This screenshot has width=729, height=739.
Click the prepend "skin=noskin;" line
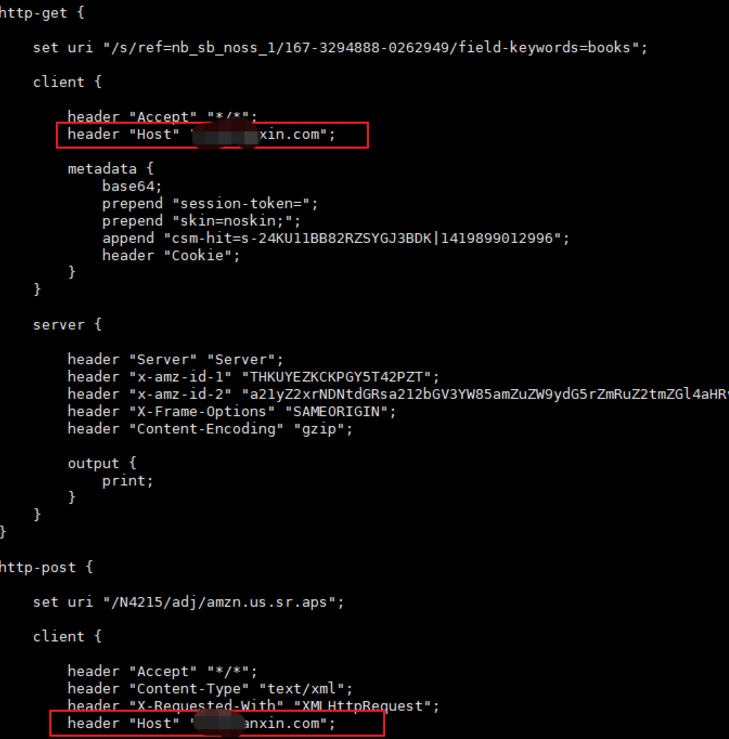pyautogui.click(x=201, y=221)
